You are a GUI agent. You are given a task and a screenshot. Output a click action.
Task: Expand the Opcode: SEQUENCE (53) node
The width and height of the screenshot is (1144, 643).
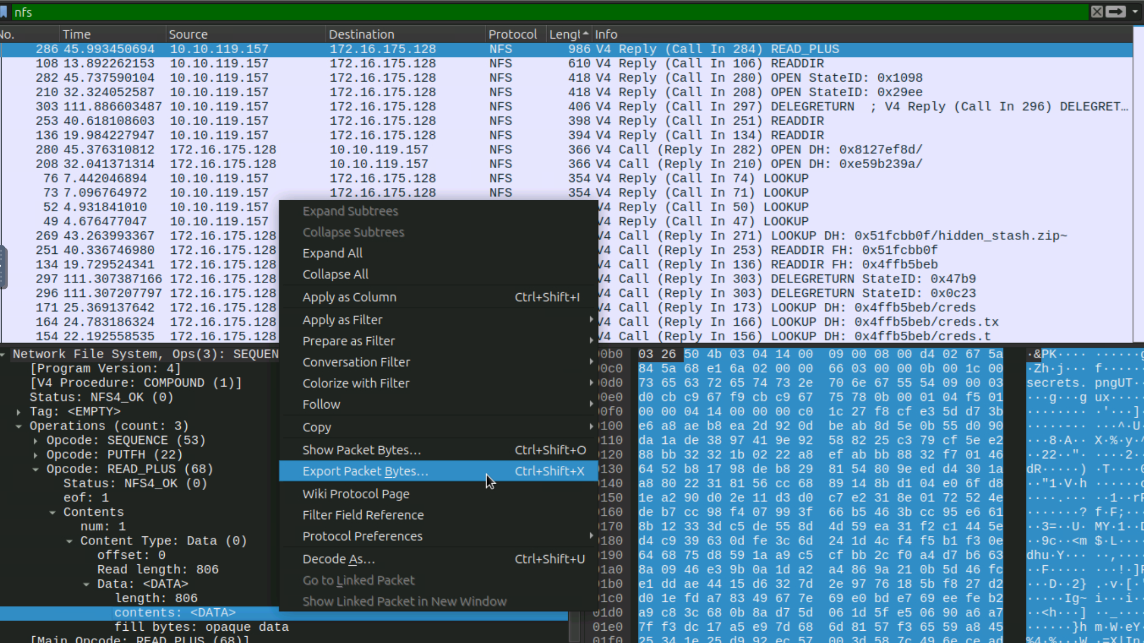pyautogui.click(x=37, y=440)
